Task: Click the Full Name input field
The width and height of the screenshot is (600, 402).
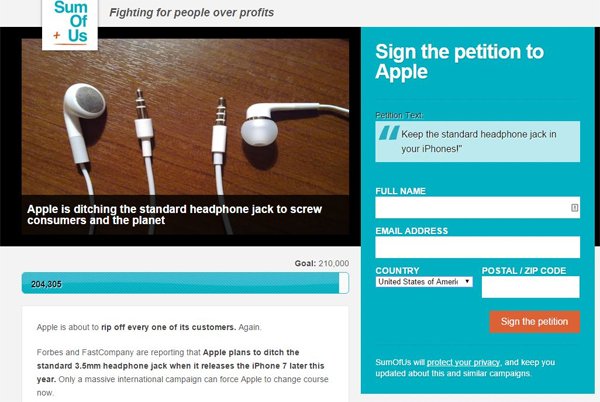Action: coord(478,208)
